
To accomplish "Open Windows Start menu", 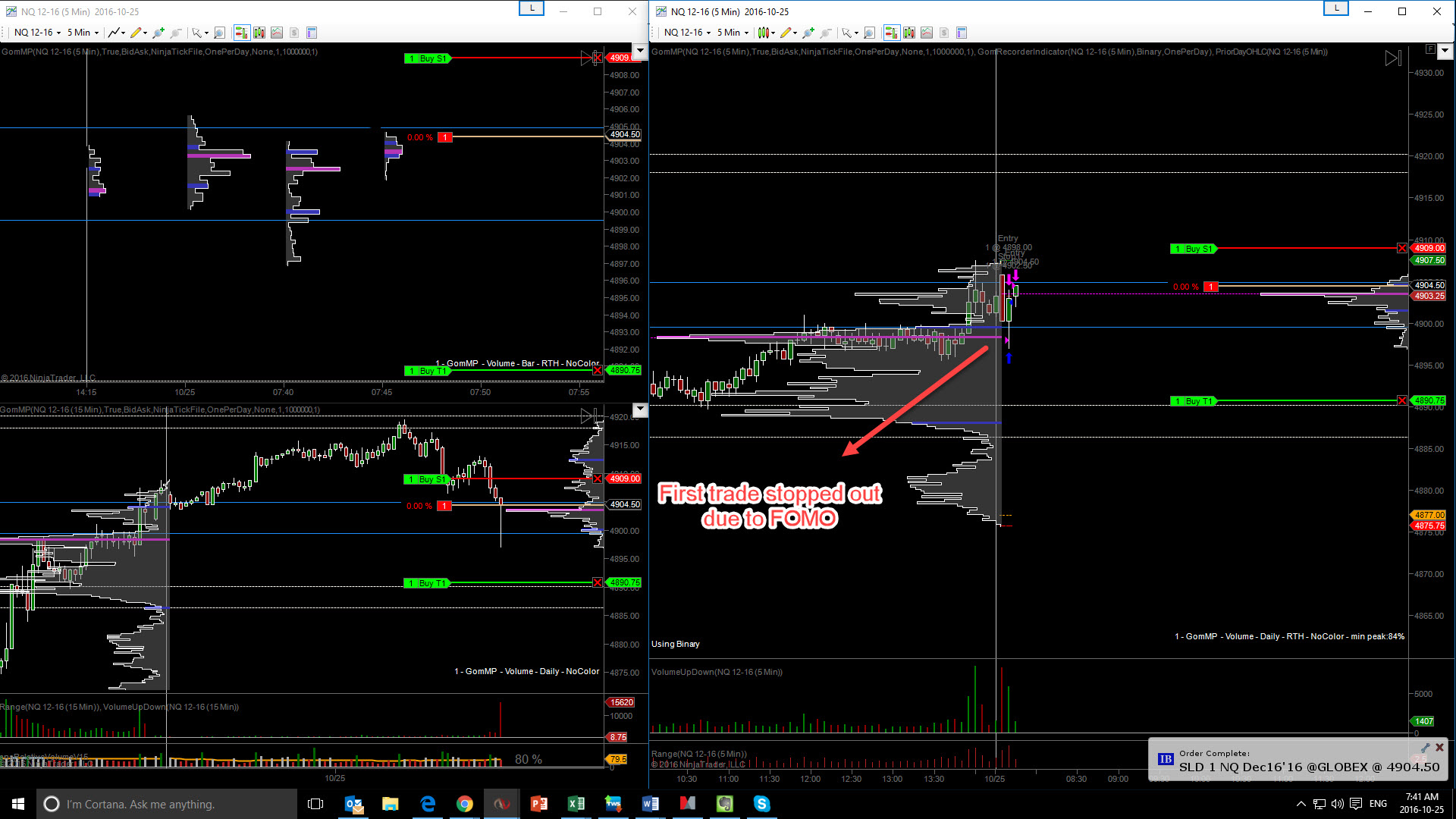I will 18,804.
